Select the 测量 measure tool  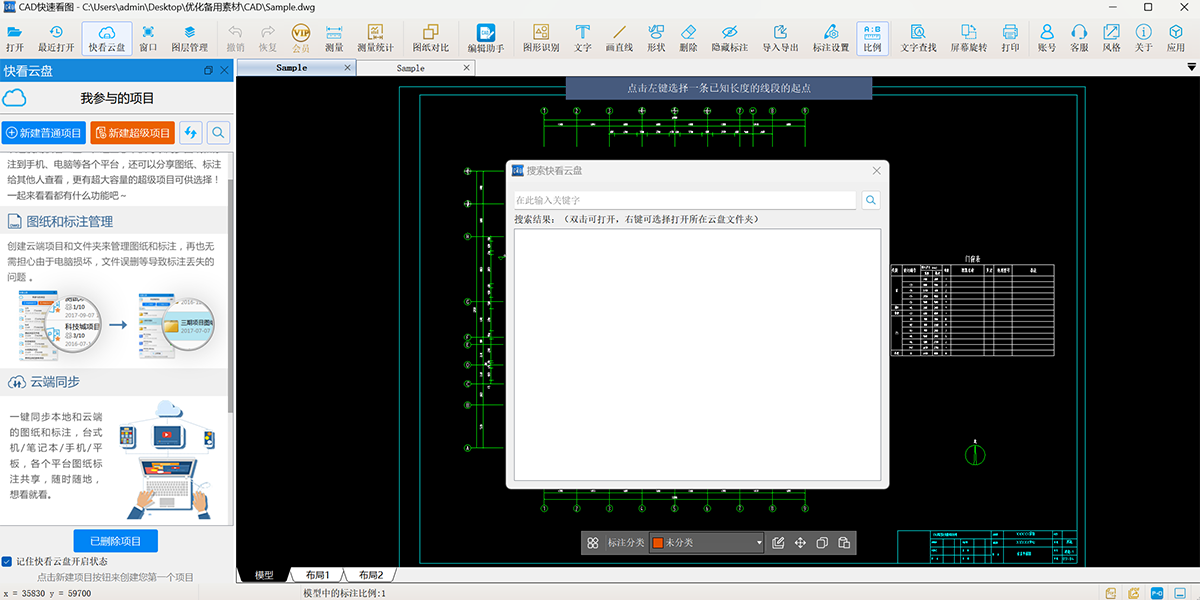point(334,38)
